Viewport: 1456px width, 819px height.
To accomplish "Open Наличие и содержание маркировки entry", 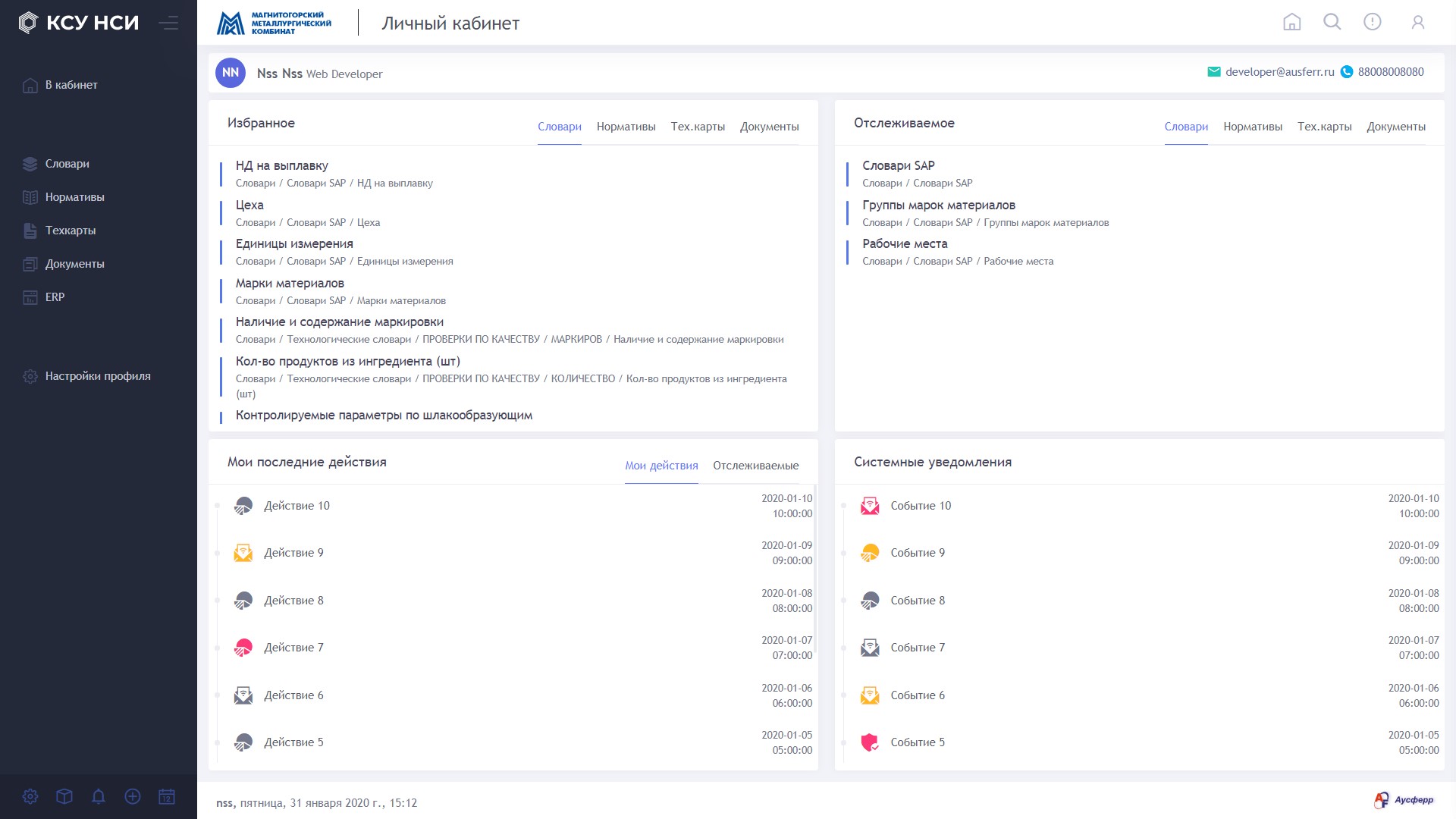I will (x=340, y=322).
